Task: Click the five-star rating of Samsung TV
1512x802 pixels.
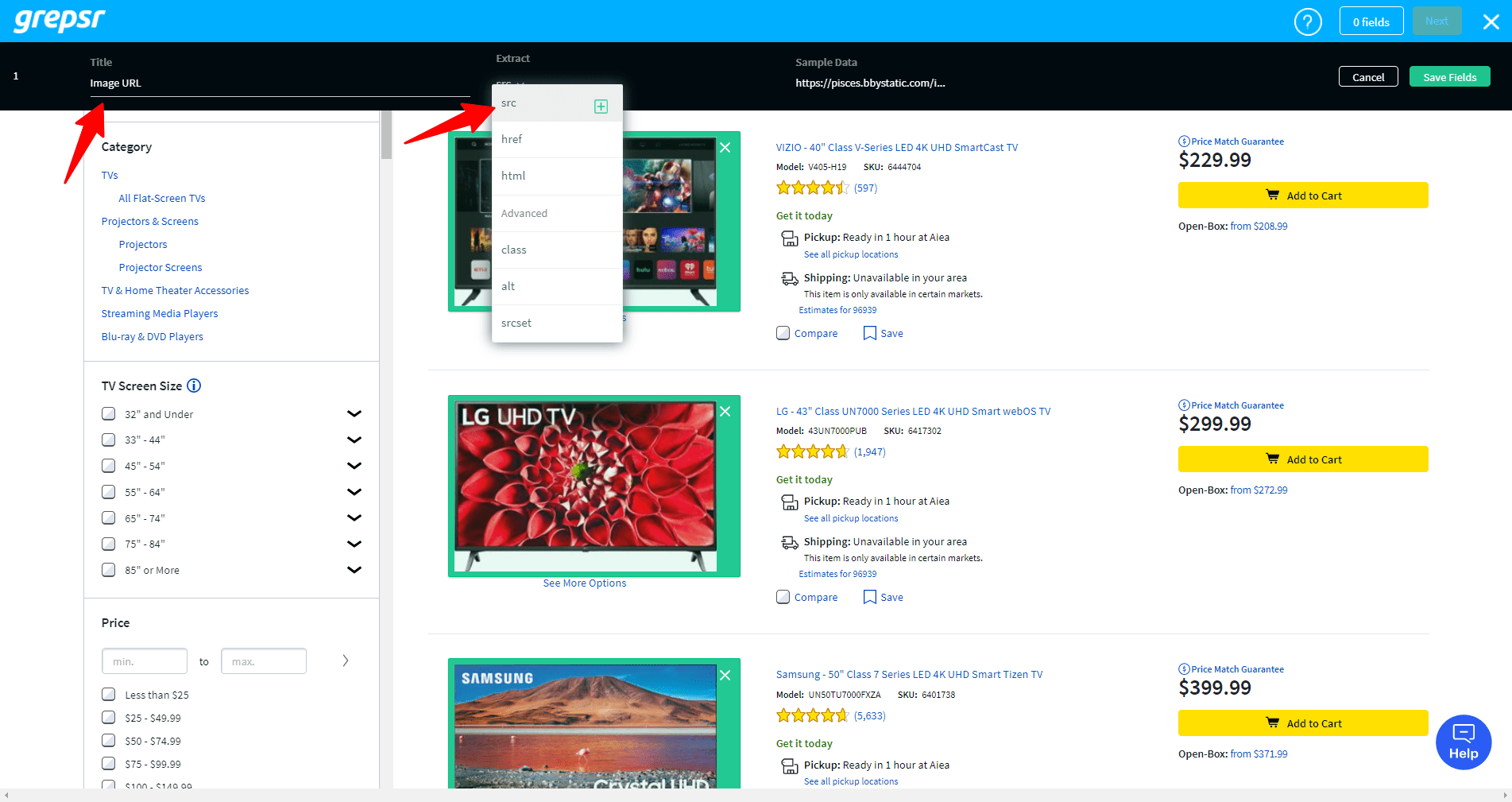Action: click(x=812, y=716)
